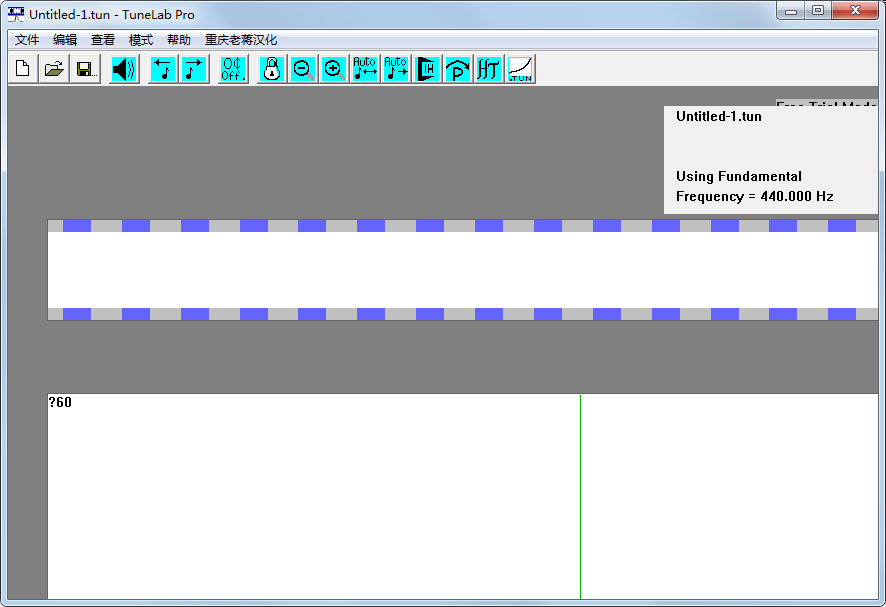Expand the 查看 menu
This screenshot has height=607, width=886.
click(103, 40)
